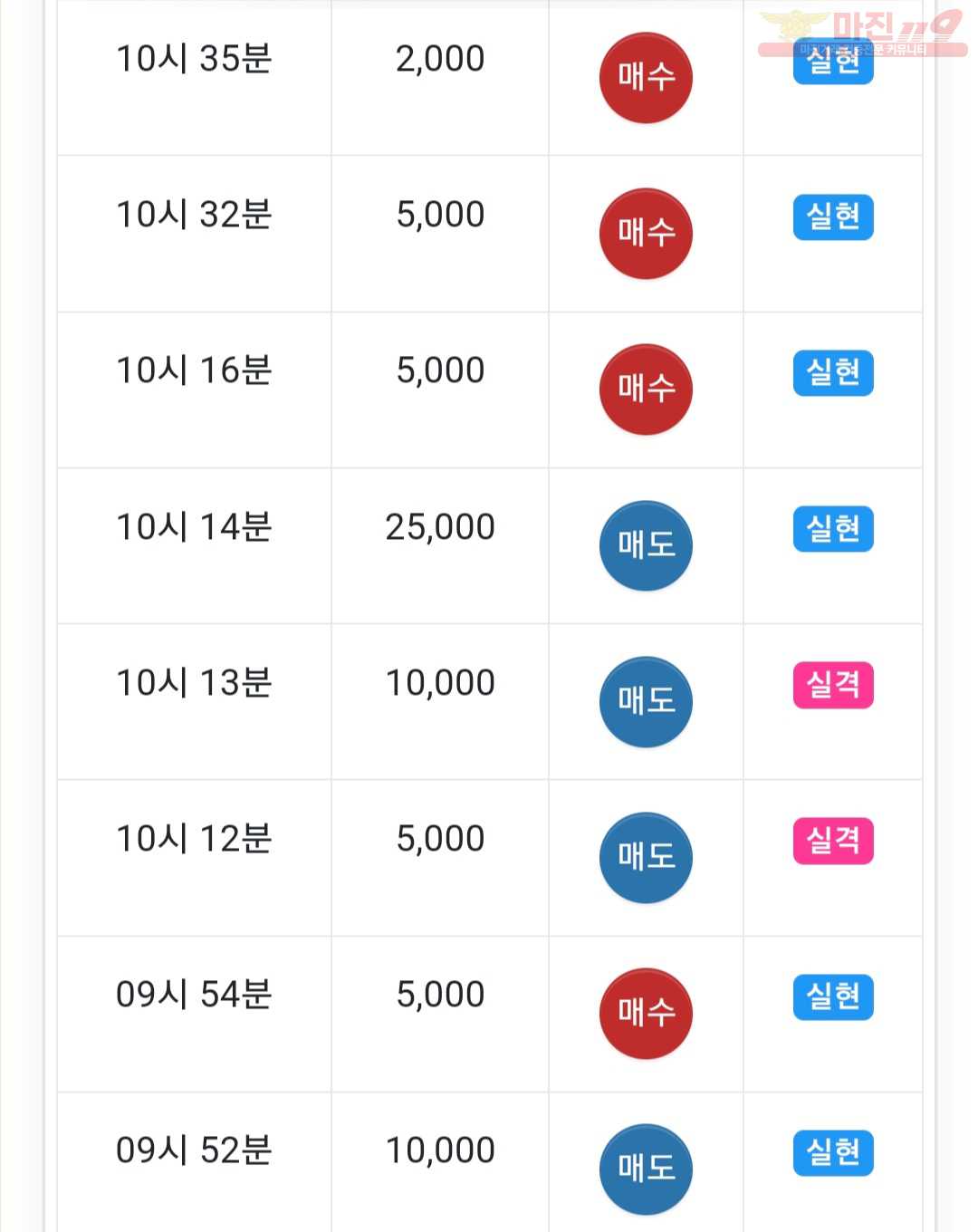This screenshot has height=1232, width=978.
Task: Click the red 매수 circle for 10시 32분
Action: [646, 233]
